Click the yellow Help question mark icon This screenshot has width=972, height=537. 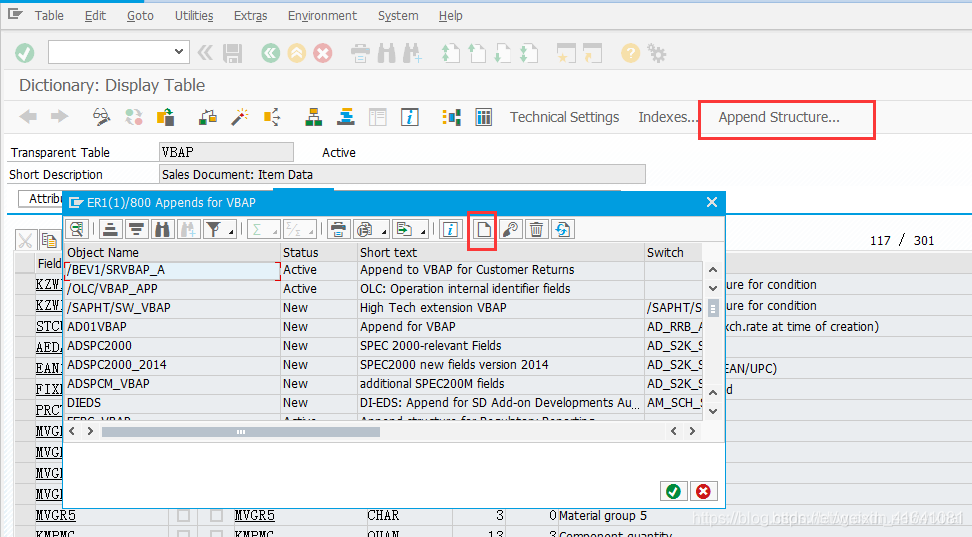[x=630, y=53]
